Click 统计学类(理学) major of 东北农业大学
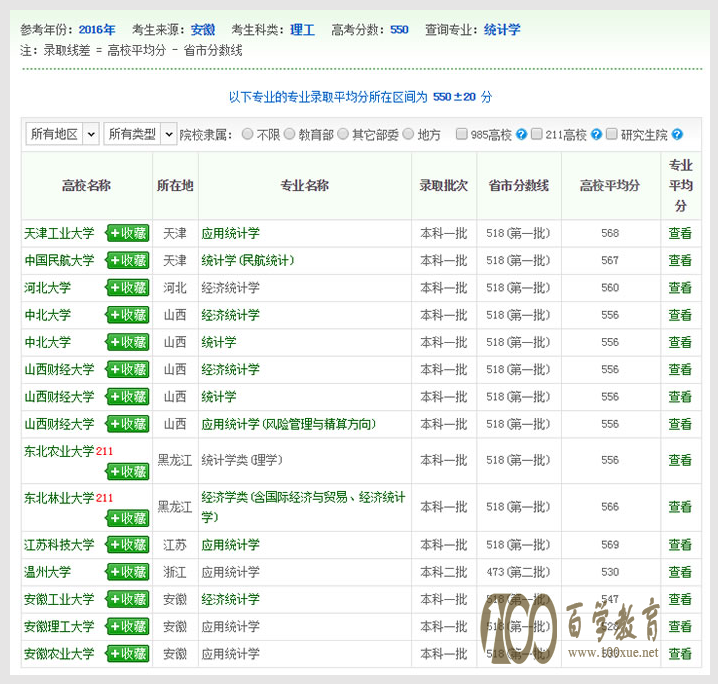The width and height of the screenshot is (718, 684). click(242, 460)
